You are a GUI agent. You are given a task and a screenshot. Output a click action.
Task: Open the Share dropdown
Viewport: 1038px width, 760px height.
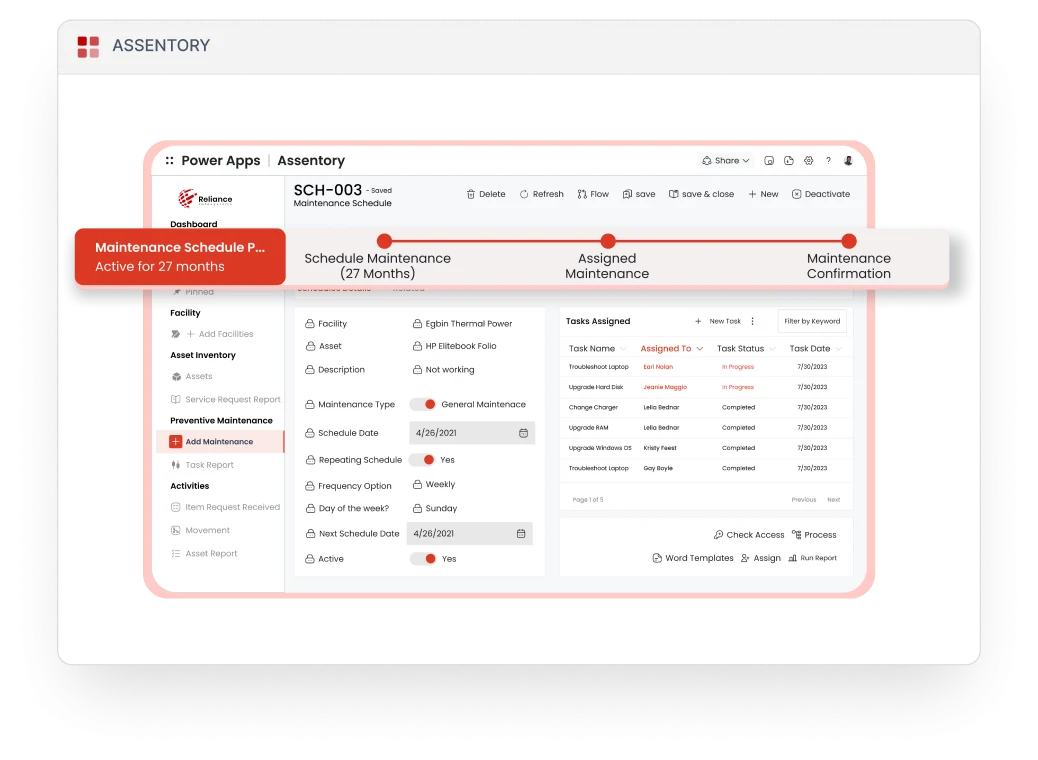726,160
